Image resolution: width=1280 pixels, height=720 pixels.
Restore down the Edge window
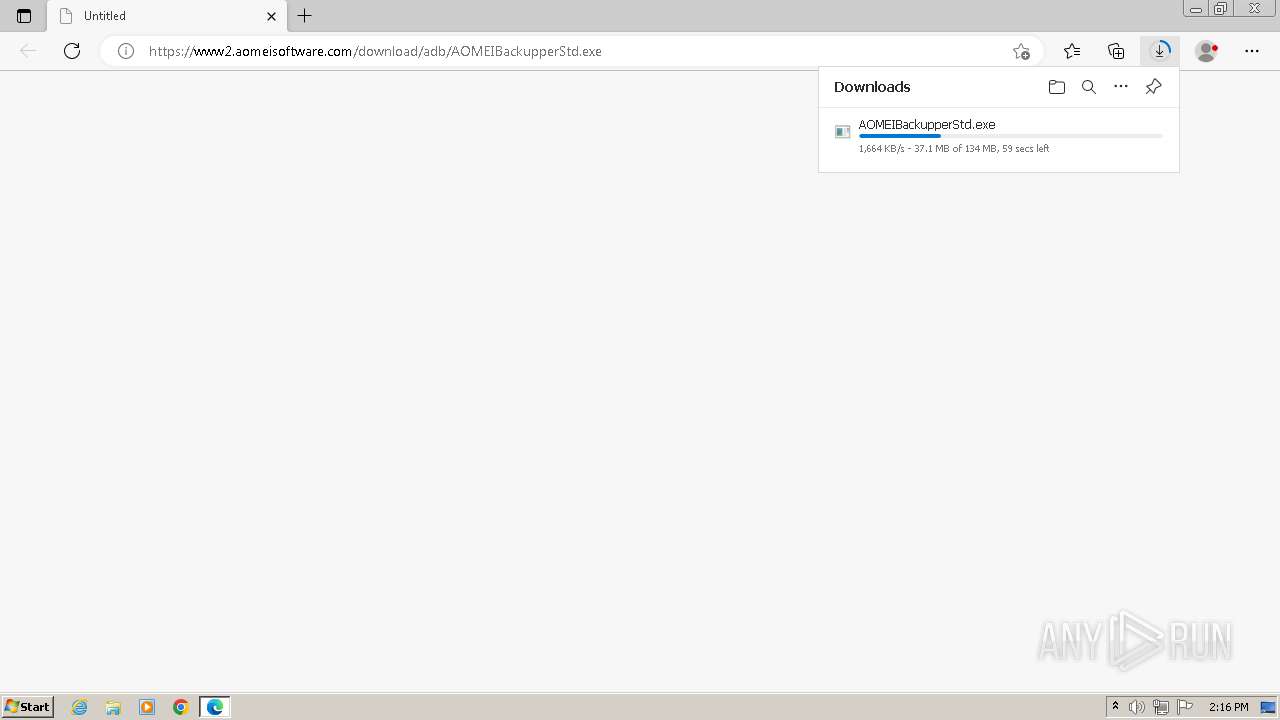1221,9
